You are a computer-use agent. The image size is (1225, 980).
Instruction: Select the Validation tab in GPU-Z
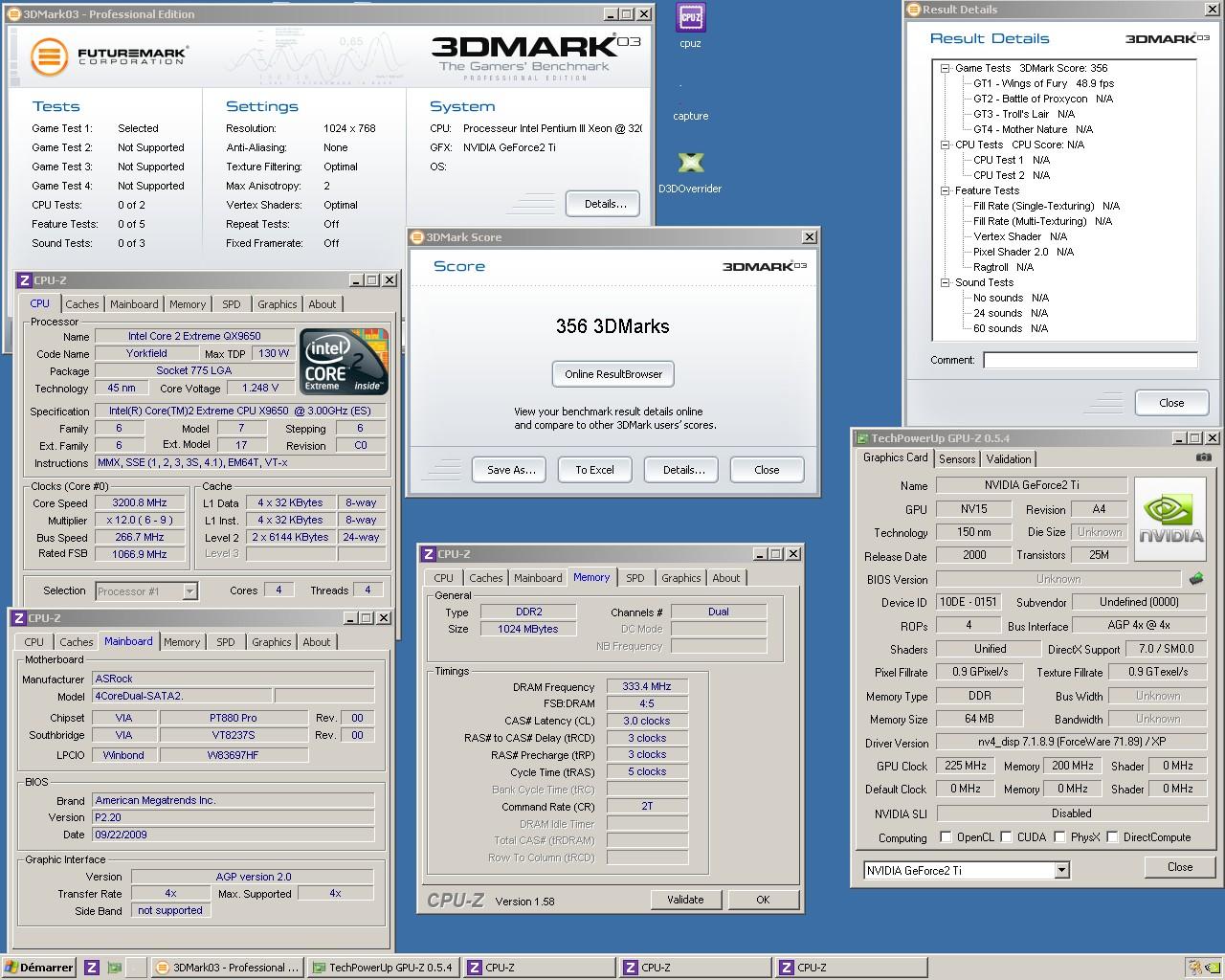pos(1009,459)
